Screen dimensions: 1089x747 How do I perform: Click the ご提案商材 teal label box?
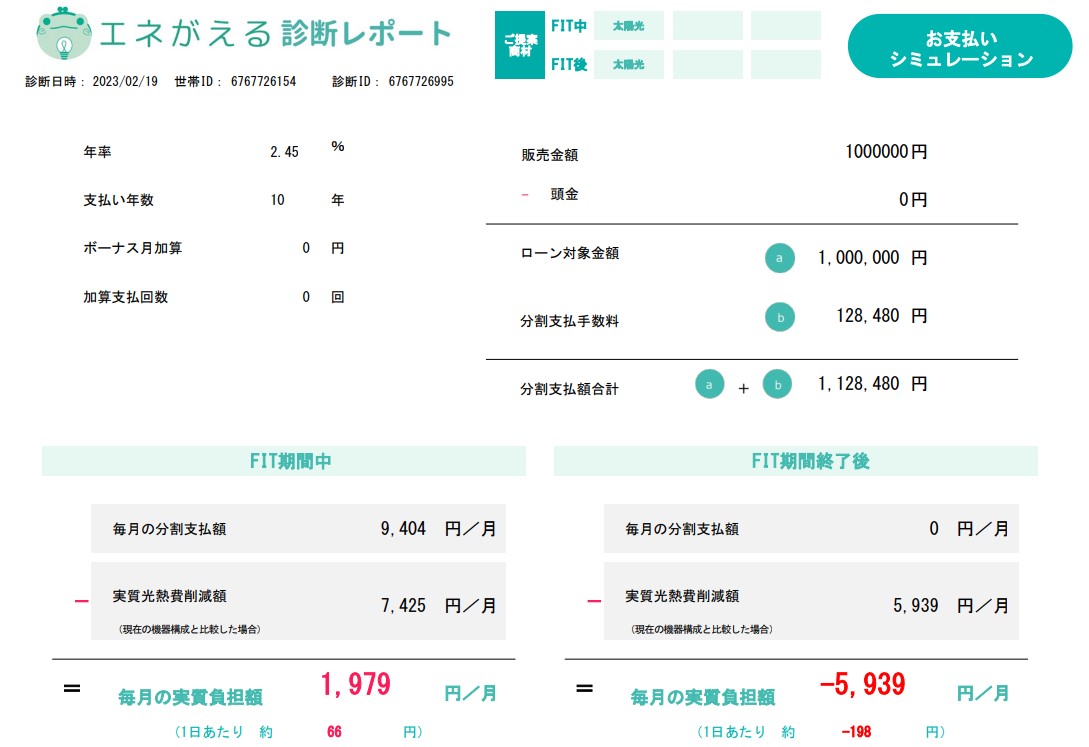tap(519, 45)
